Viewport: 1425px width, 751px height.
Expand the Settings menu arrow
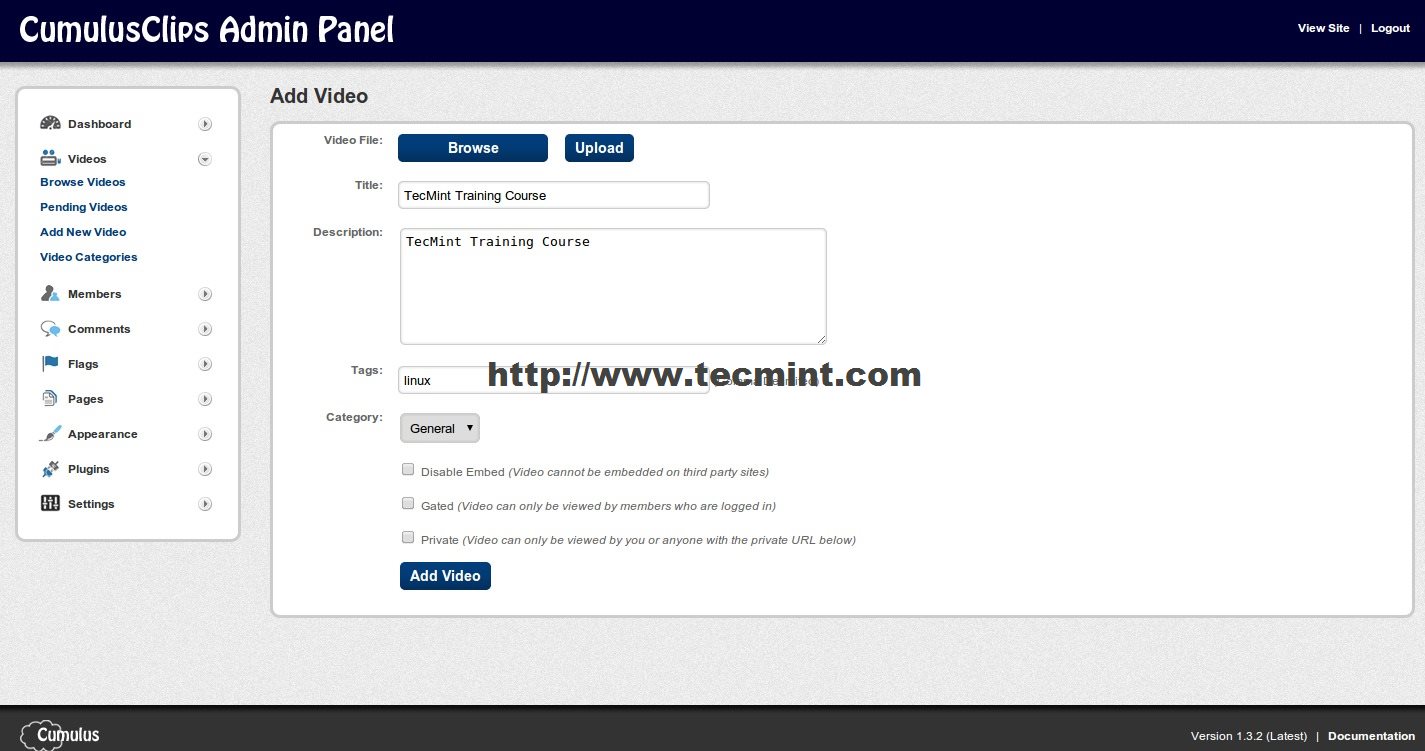click(205, 504)
